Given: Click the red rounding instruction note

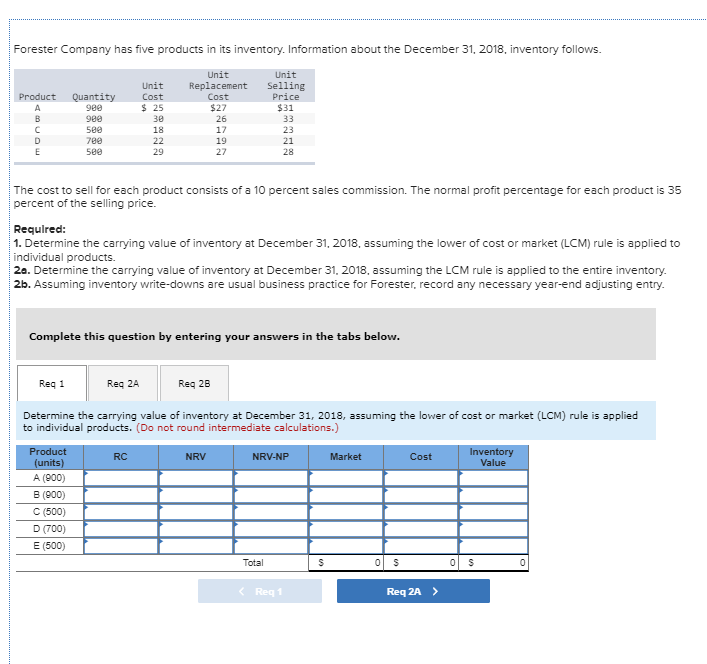Looking at the screenshot, I should point(237,427).
